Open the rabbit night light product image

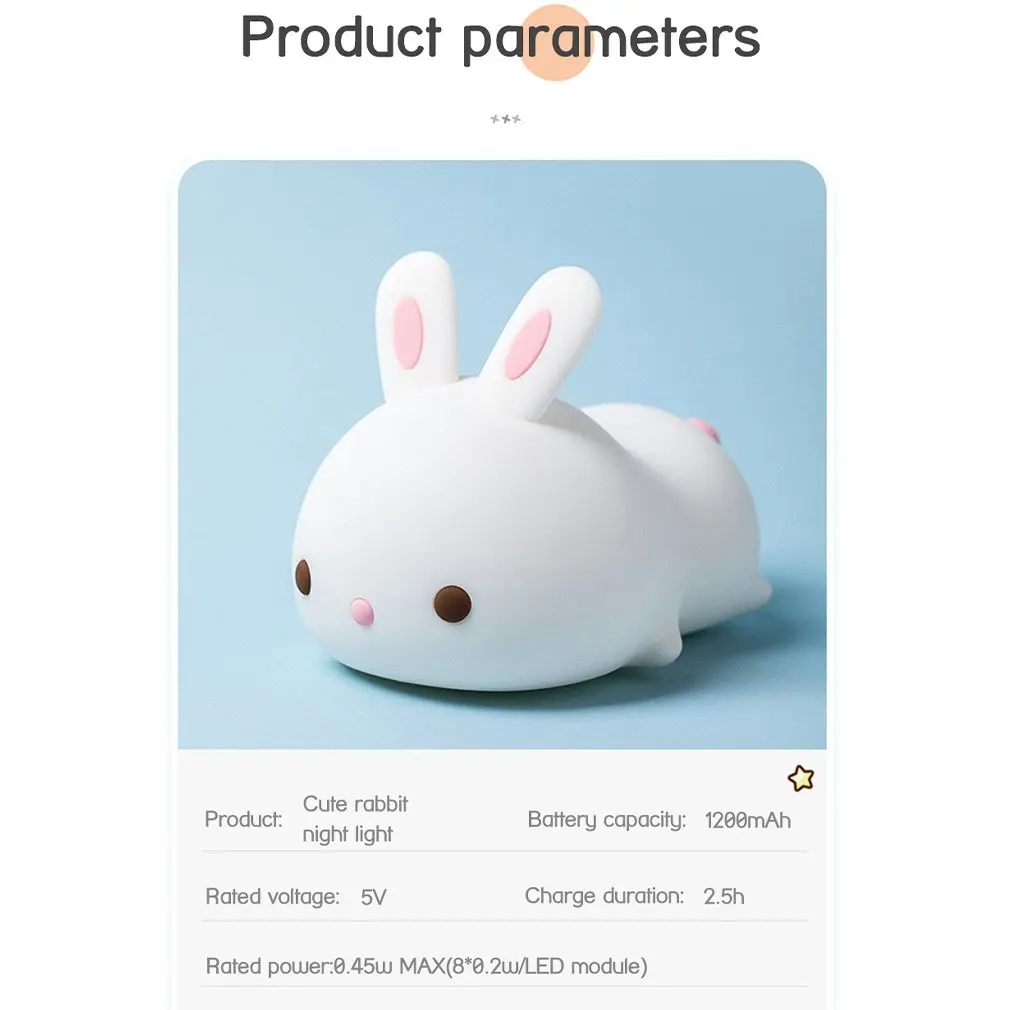[x=502, y=455]
